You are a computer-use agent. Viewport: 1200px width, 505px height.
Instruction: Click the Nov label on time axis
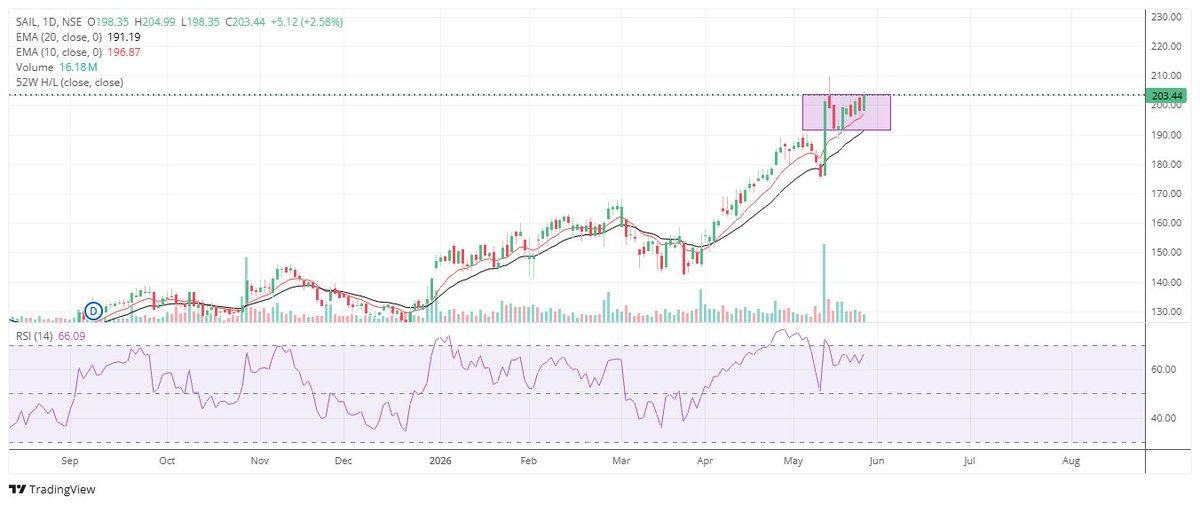pyautogui.click(x=260, y=462)
